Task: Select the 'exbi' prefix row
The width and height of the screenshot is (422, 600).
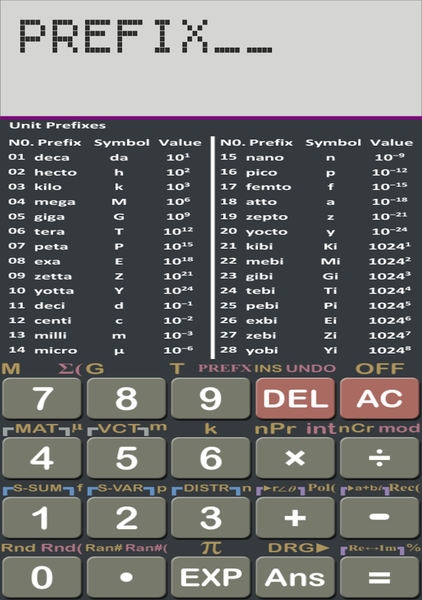Action: pyautogui.click(x=315, y=320)
